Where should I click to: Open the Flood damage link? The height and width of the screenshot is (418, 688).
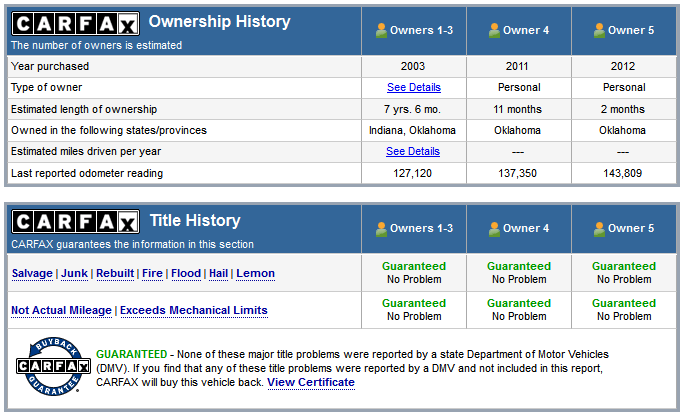point(186,273)
